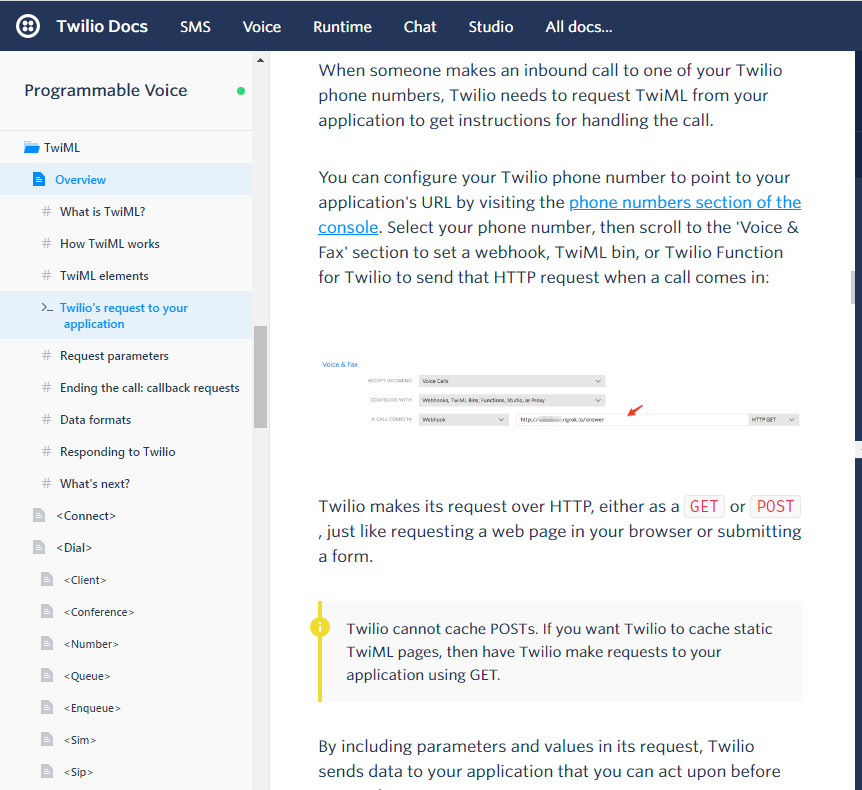Click the sidebar scrollbar thumb

(x=261, y=377)
